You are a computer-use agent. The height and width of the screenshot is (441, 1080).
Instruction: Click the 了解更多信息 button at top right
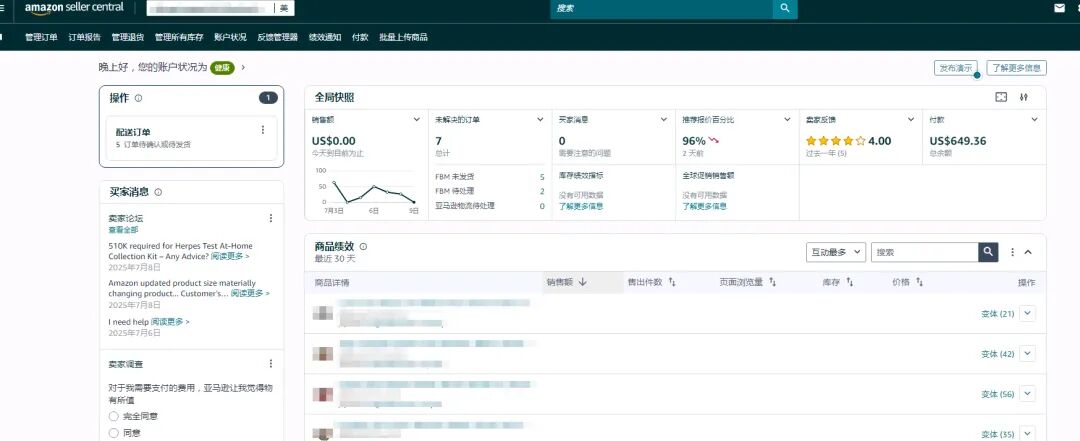pos(1017,68)
